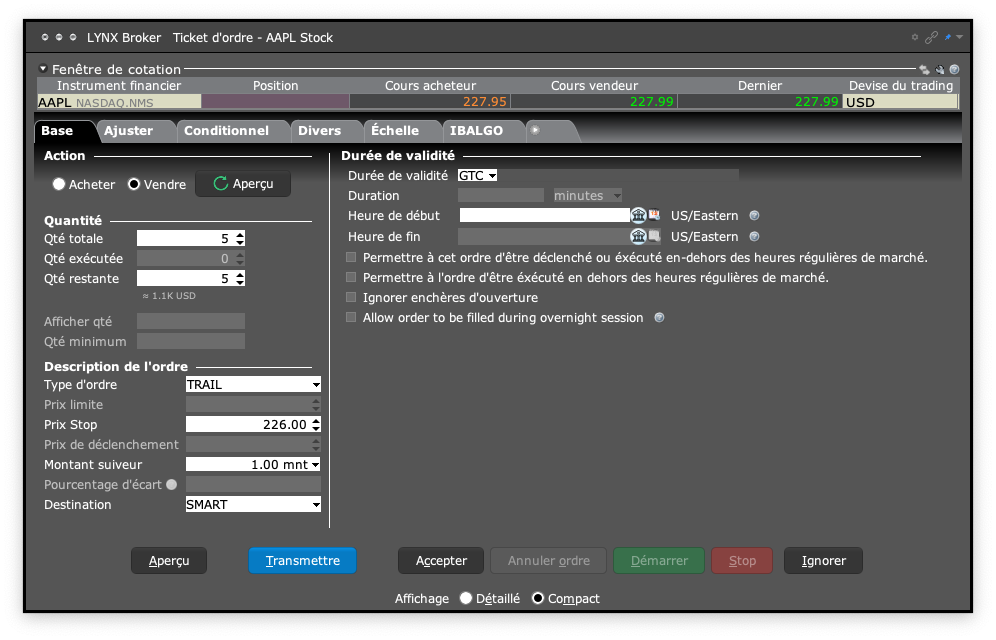The image size is (996, 640).
Task: Click the AAPL NASDAQ.NMS instrument cell
Action: 119,102
